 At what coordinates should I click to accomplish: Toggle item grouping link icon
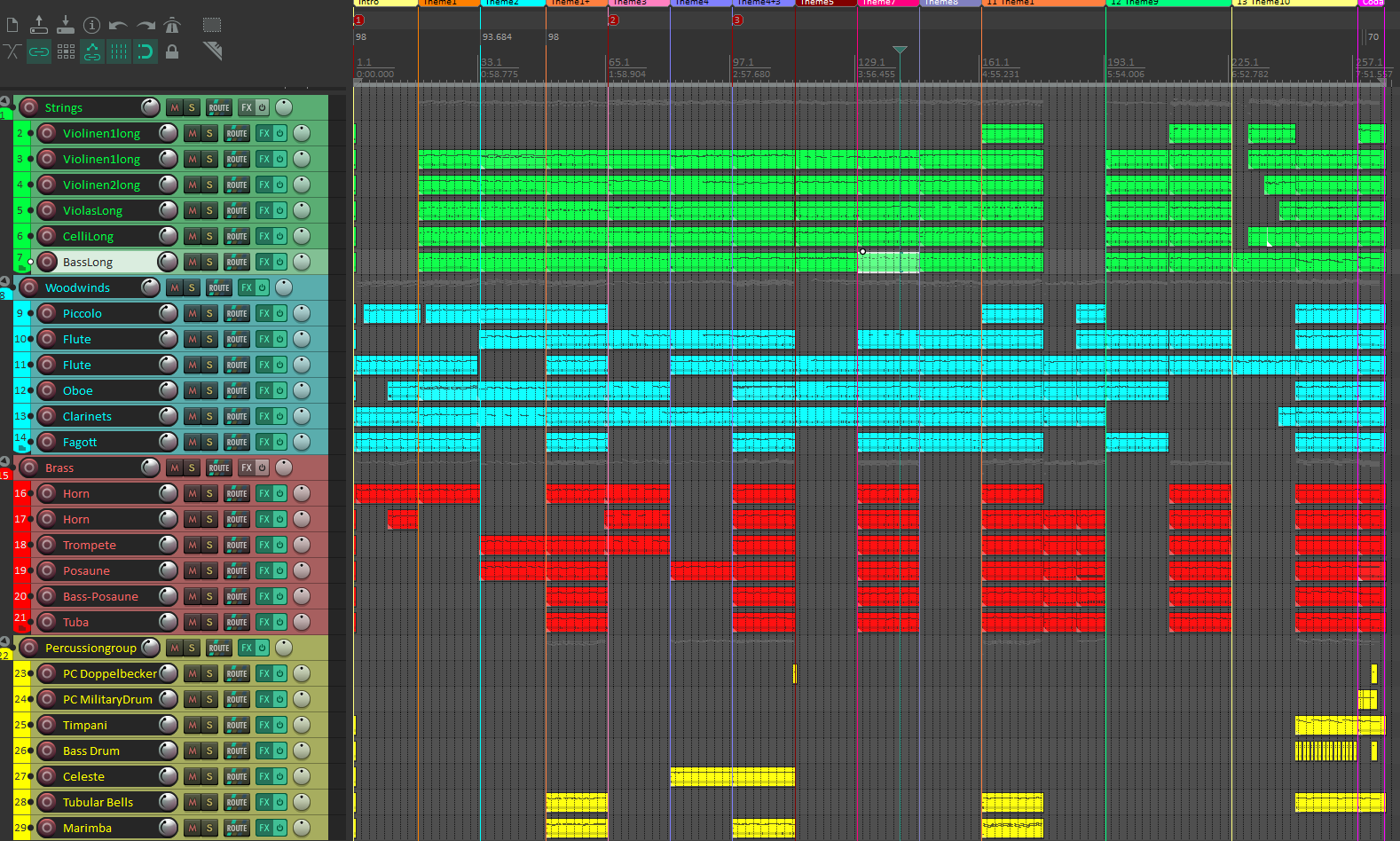(x=39, y=51)
